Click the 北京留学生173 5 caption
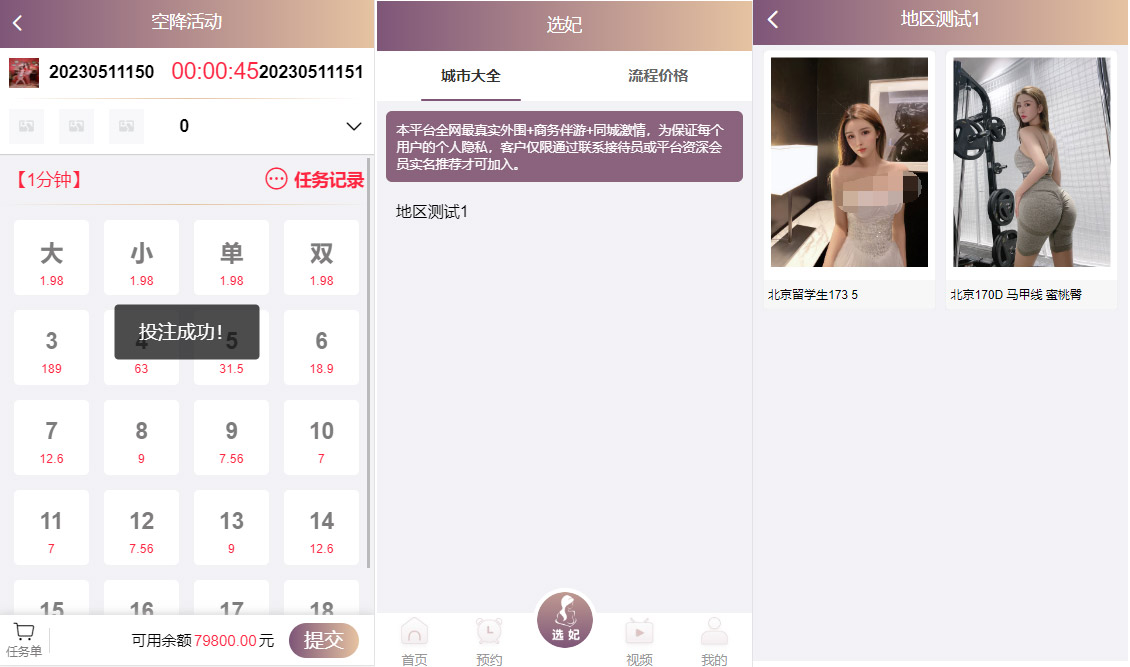 tap(813, 295)
